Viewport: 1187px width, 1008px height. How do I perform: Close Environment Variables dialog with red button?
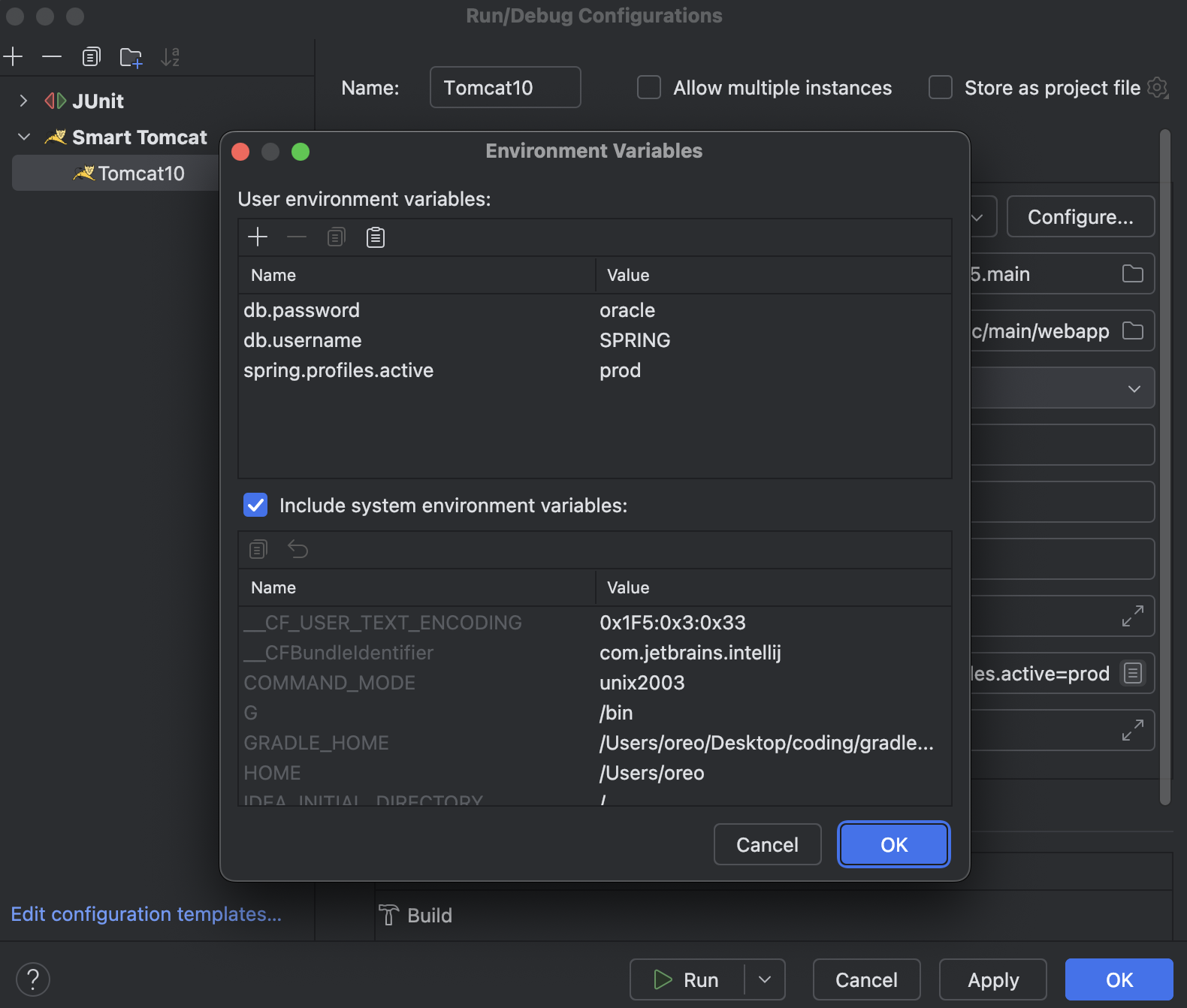[240, 152]
